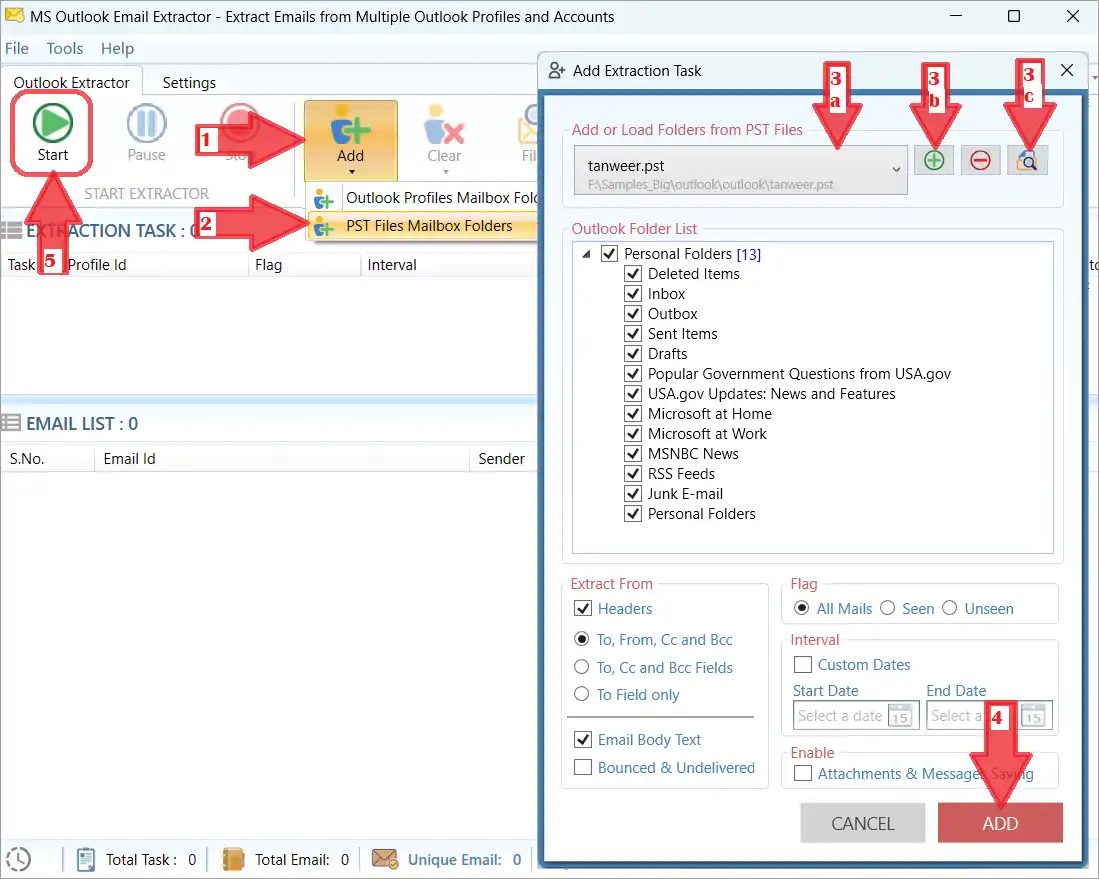
Task: Switch to the Settings tab
Action: tap(189, 83)
